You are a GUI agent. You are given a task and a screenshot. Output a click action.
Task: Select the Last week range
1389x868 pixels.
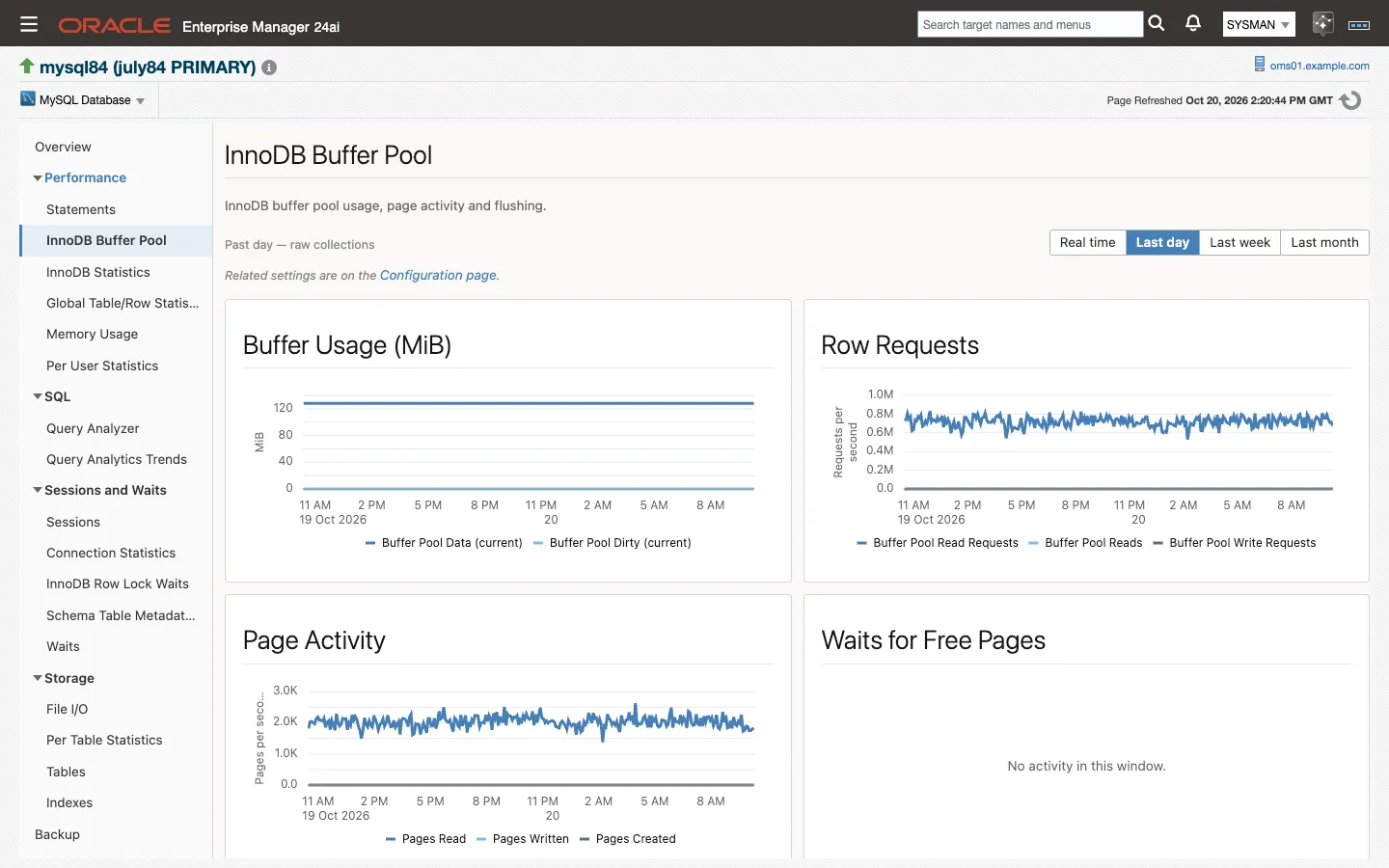[x=1239, y=242]
